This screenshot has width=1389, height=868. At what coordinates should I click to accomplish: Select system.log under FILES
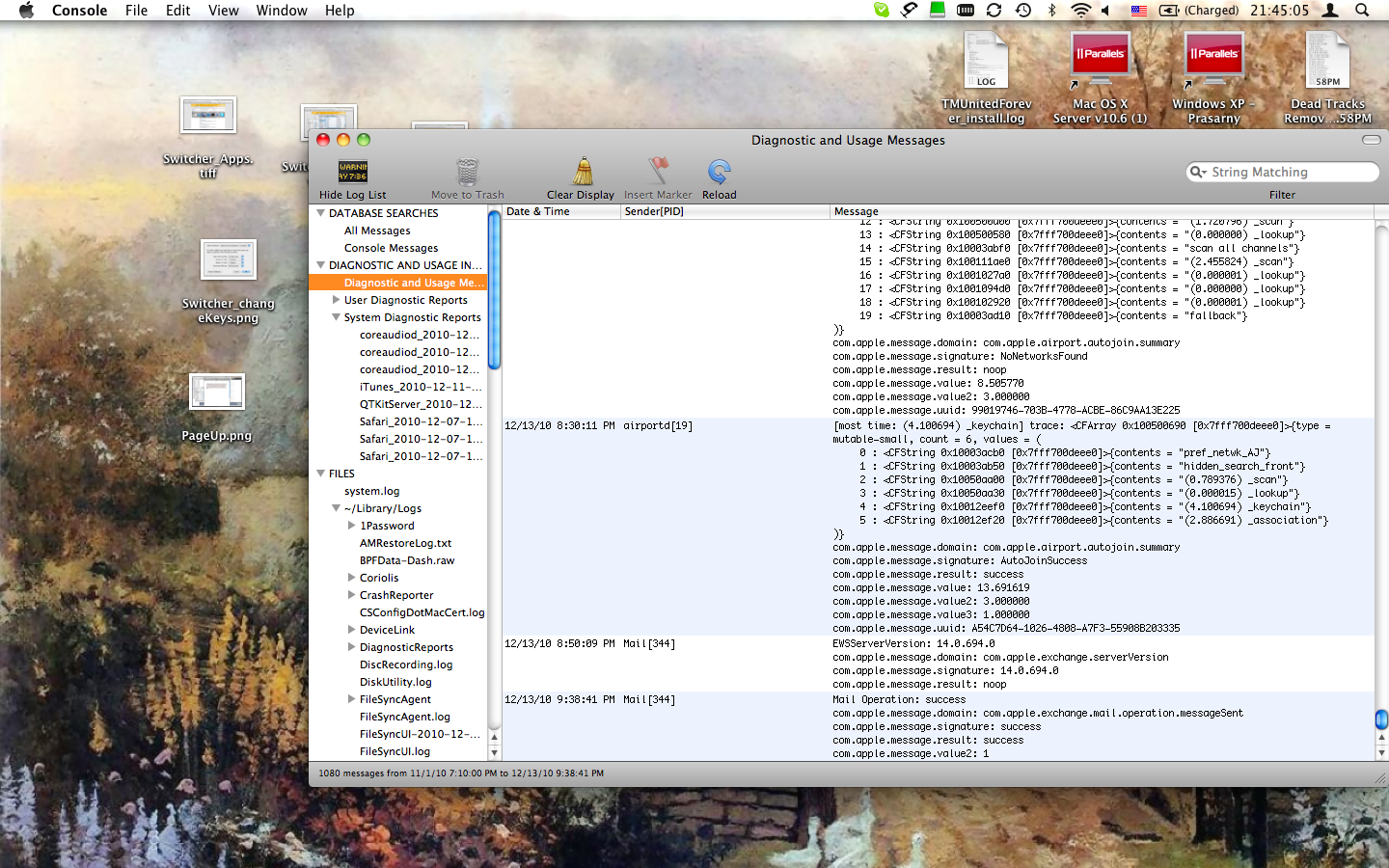click(x=371, y=491)
